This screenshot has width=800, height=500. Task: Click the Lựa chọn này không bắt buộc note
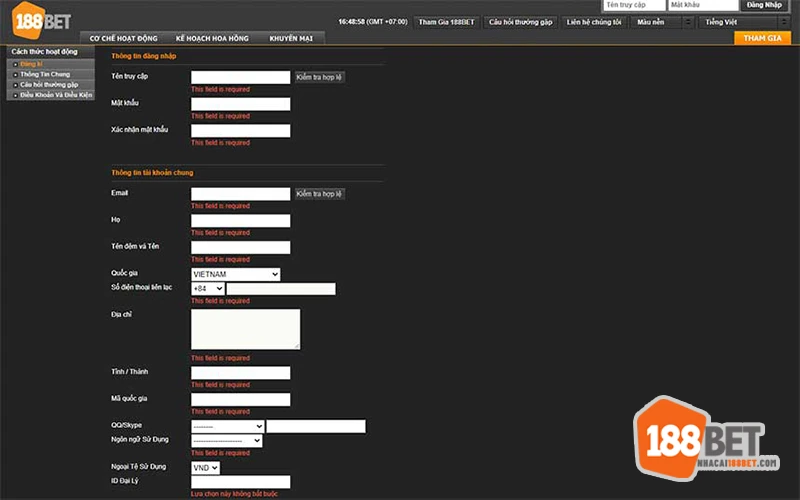pos(234,494)
